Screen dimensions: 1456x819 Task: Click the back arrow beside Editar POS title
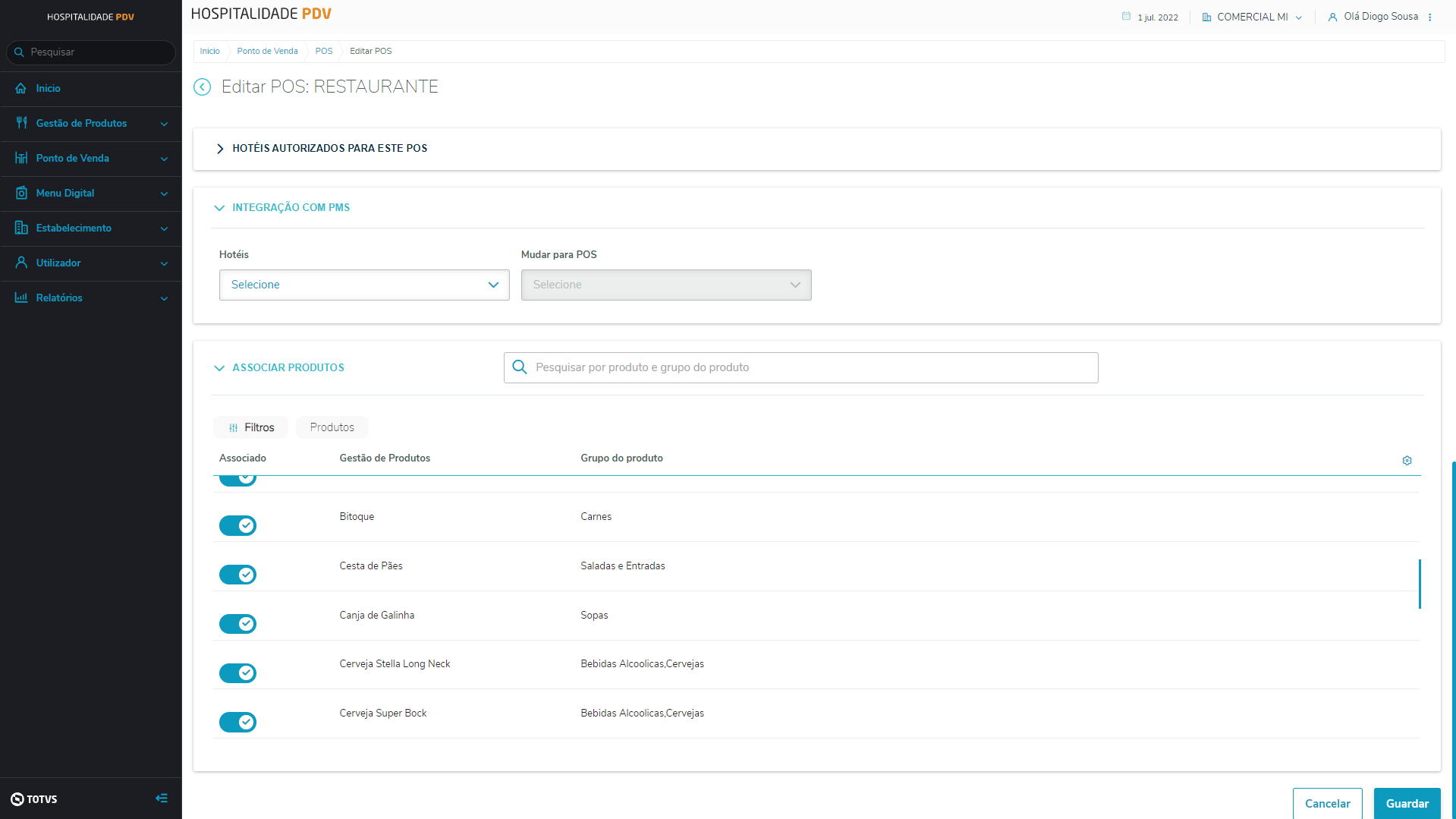(202, 87)
